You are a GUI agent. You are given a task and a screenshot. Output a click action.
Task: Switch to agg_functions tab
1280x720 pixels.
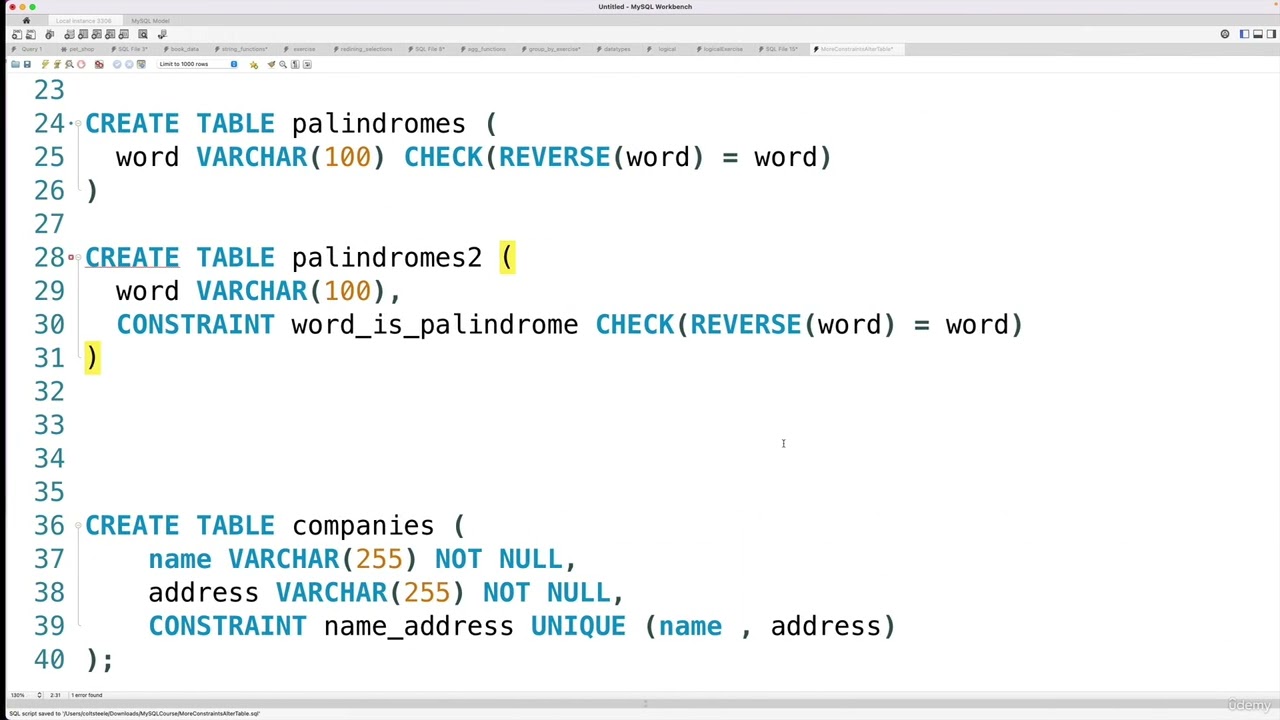pos(486,49)
